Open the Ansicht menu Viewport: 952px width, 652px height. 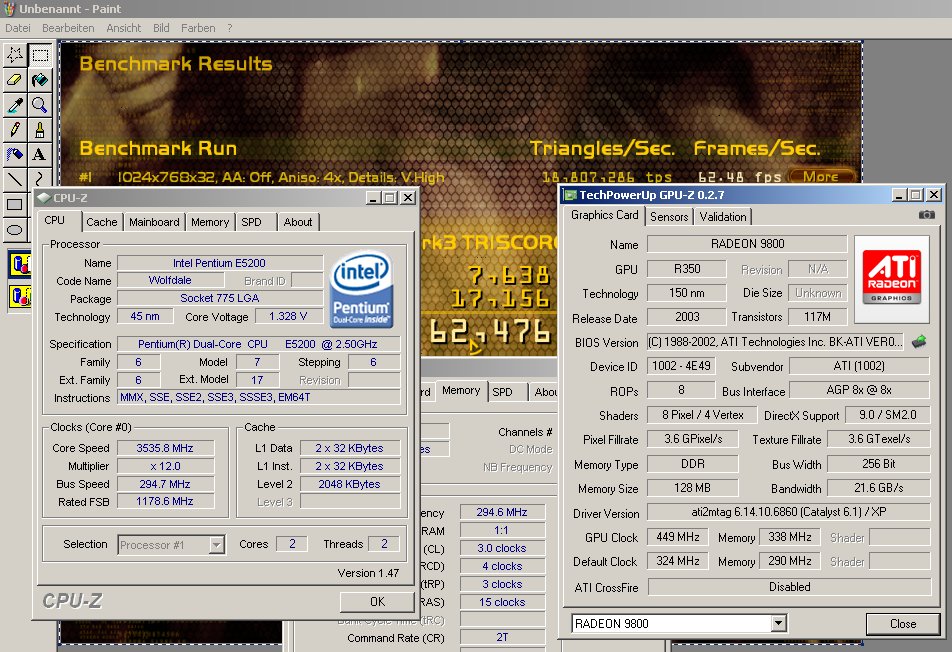tap(123, 28)
